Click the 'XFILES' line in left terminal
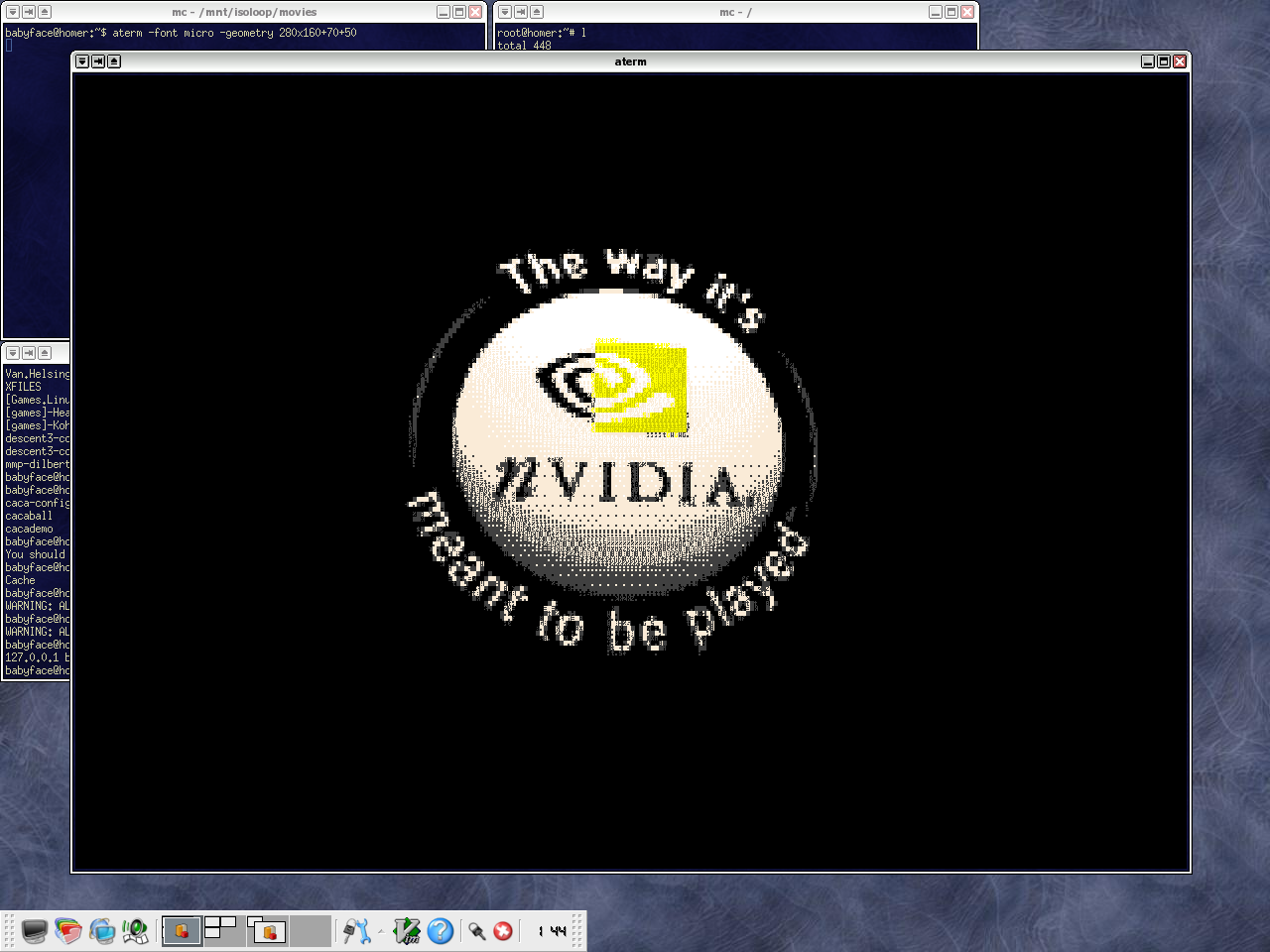1270x952 pixels. (x=23, y=387)
